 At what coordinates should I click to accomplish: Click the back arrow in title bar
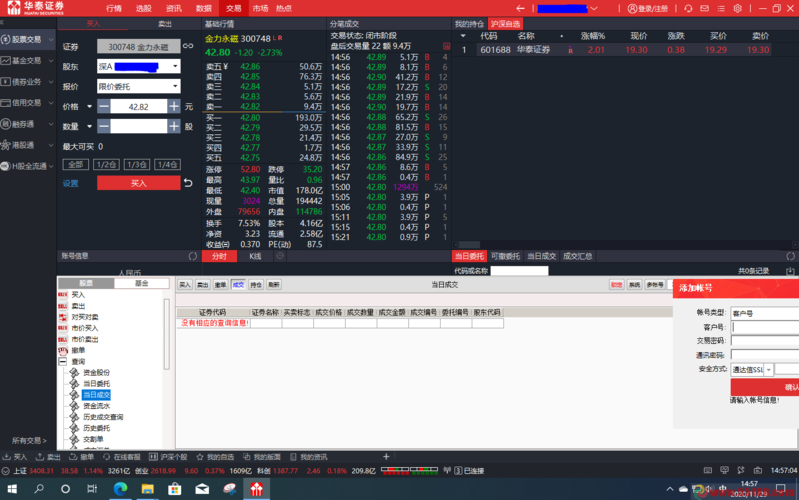pos(520,8)
